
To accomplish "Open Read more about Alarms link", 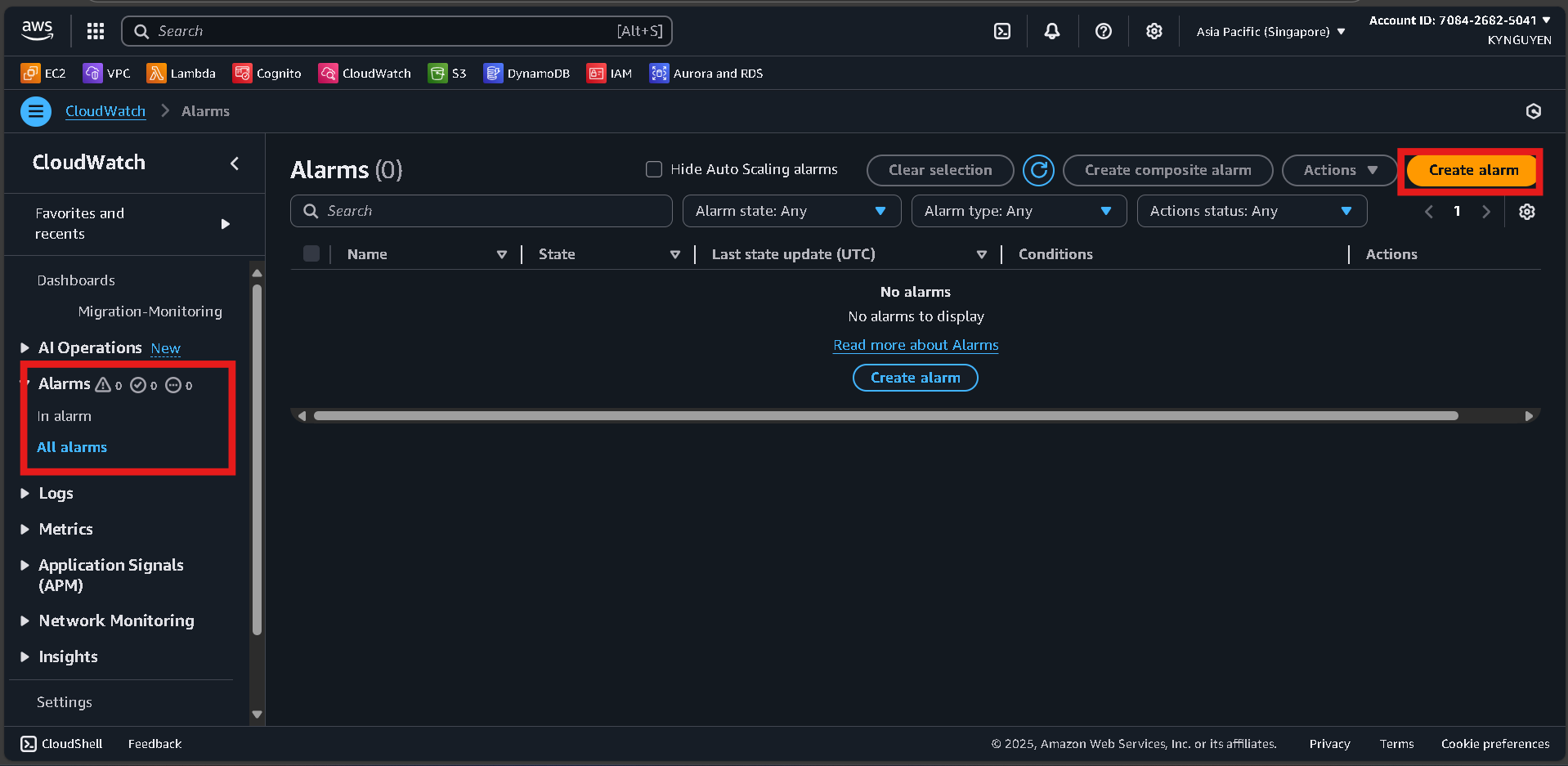I will tap(915, 344).
